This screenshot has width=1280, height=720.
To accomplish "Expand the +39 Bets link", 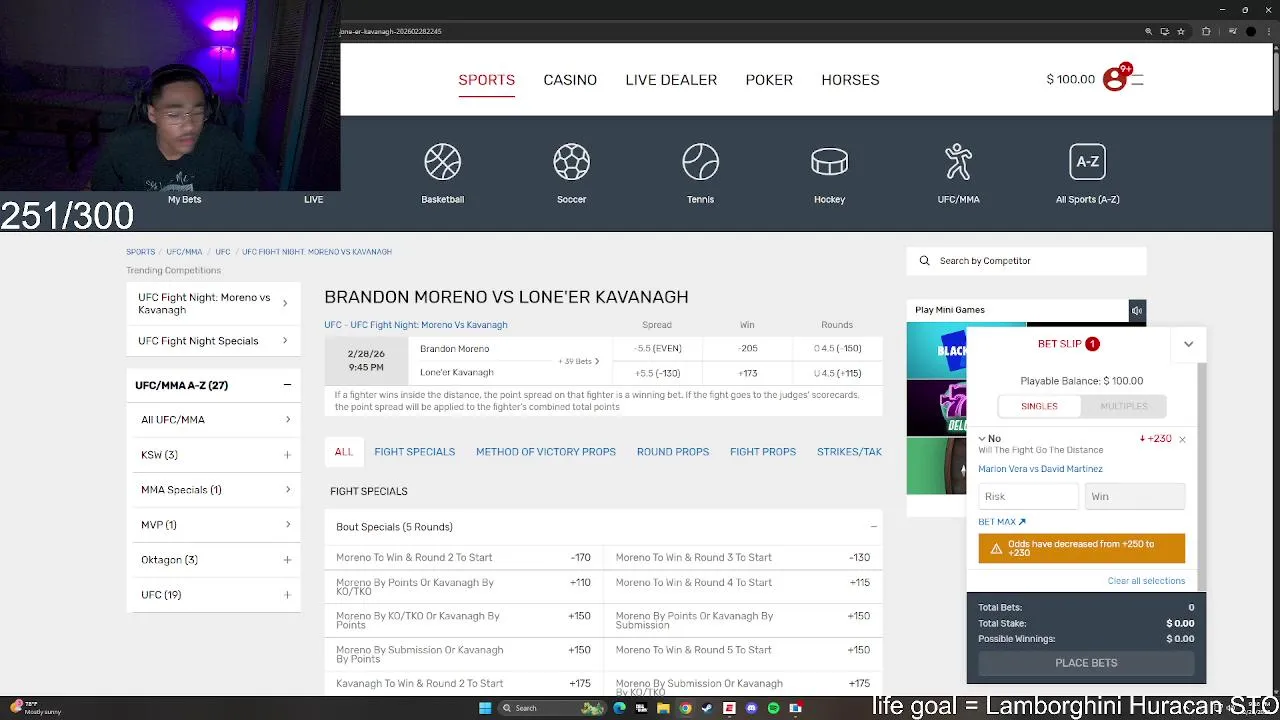I will [x=580, y=361].
